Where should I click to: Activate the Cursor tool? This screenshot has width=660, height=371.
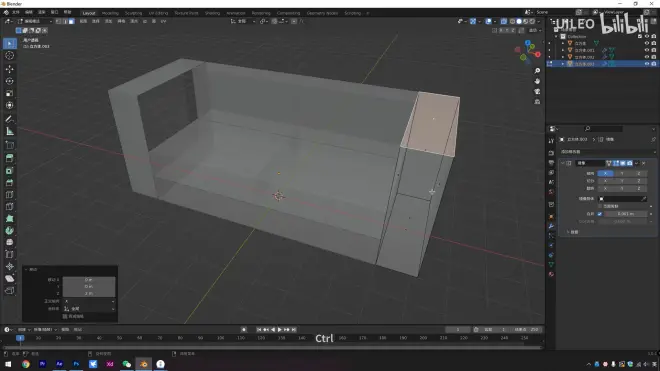pos(10,56)
